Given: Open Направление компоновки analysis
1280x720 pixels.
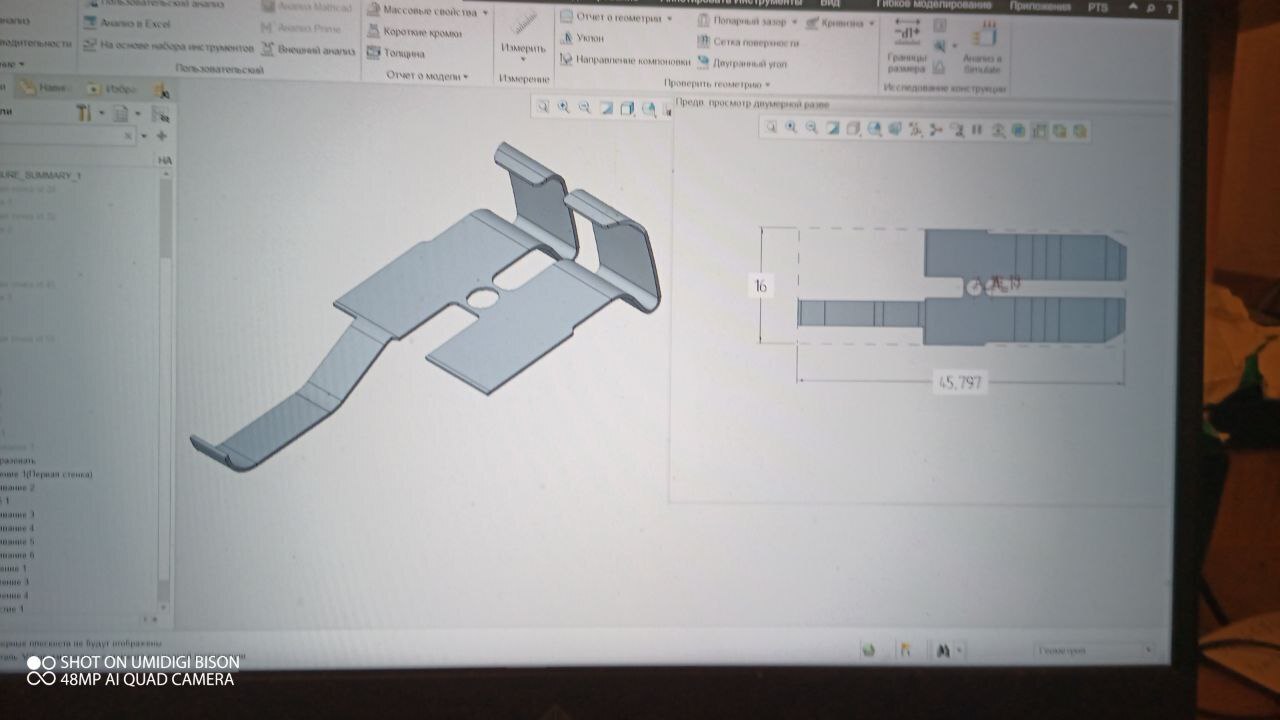Looking at the screenshot, I should 624,60.
